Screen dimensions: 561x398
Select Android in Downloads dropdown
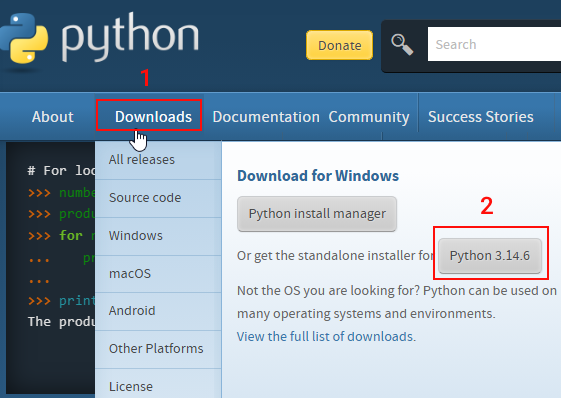(x=158, y=311)
